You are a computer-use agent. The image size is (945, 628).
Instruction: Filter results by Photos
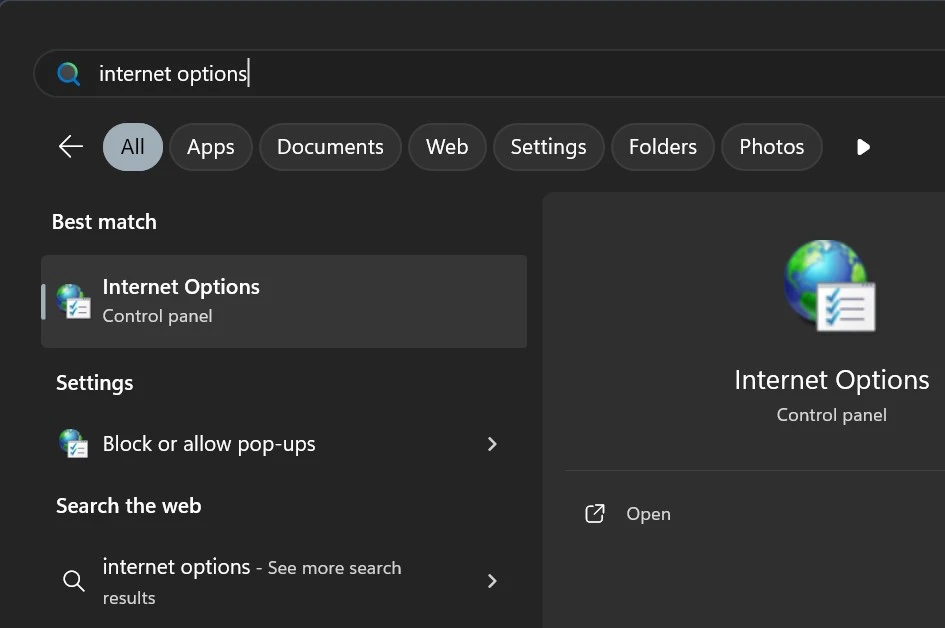point(771,146)
